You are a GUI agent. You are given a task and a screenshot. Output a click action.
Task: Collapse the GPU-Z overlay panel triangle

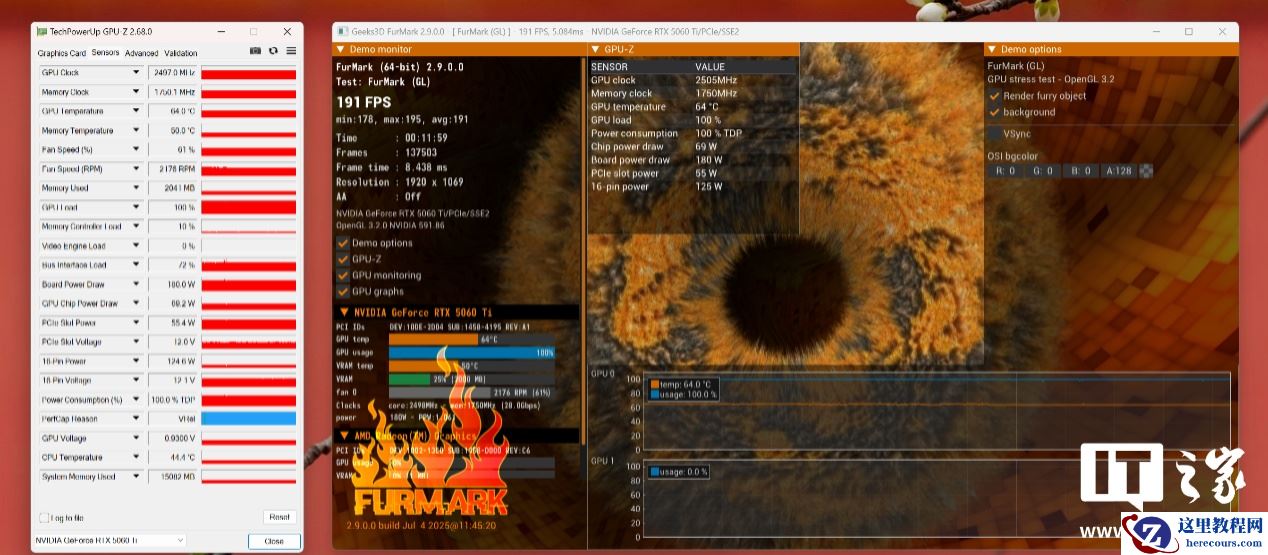pyautogui.click(x=595, y=49)
